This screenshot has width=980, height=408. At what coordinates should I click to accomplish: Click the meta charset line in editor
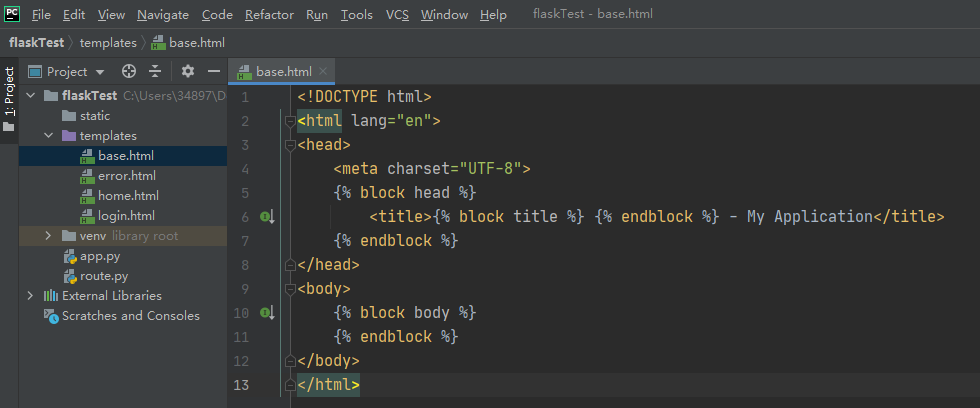click(x=432, y=169)
